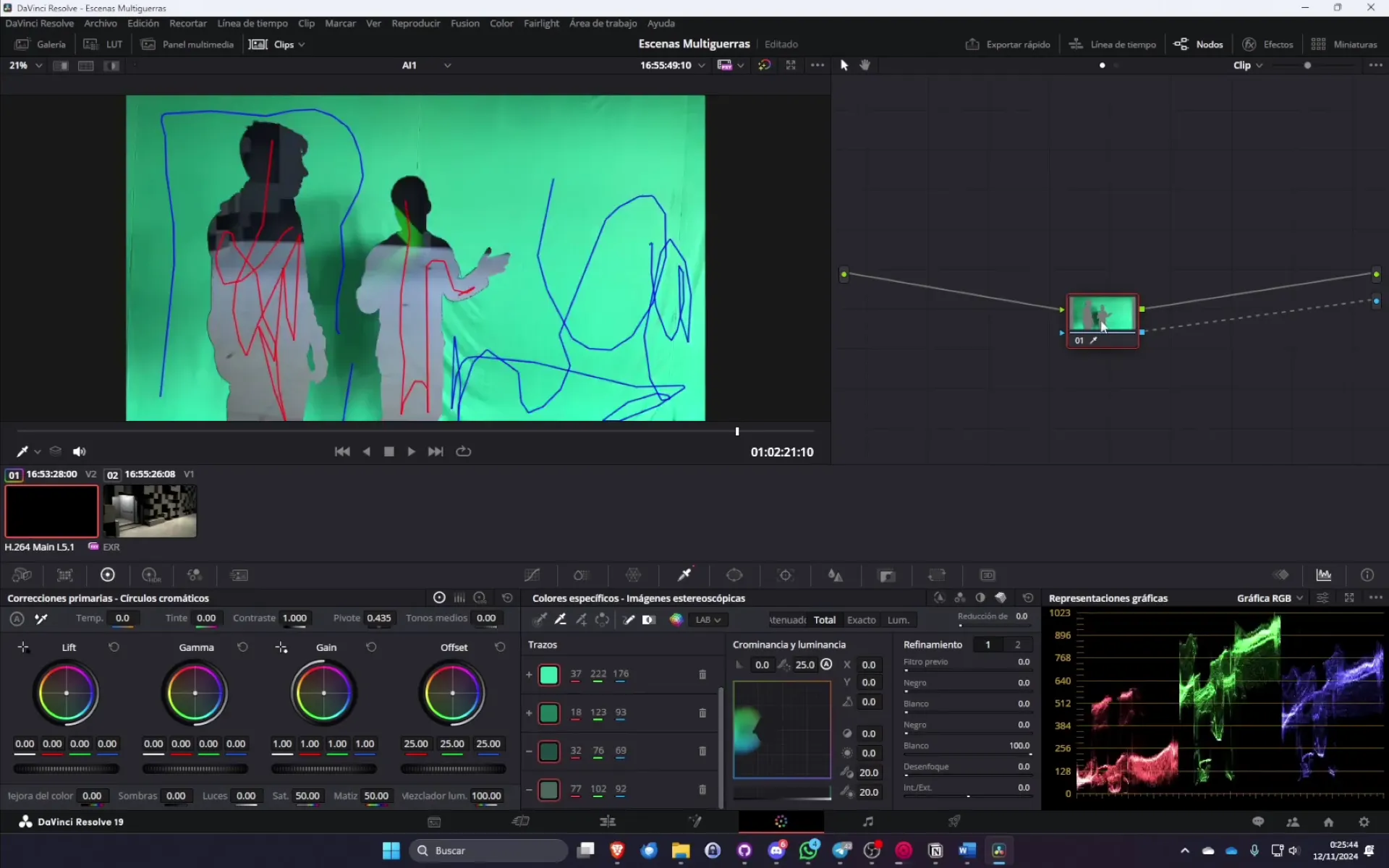The width and height of the screenshot is (1389, 868).
Task: Select the Total qualifier tab
Action: (824, 620)
